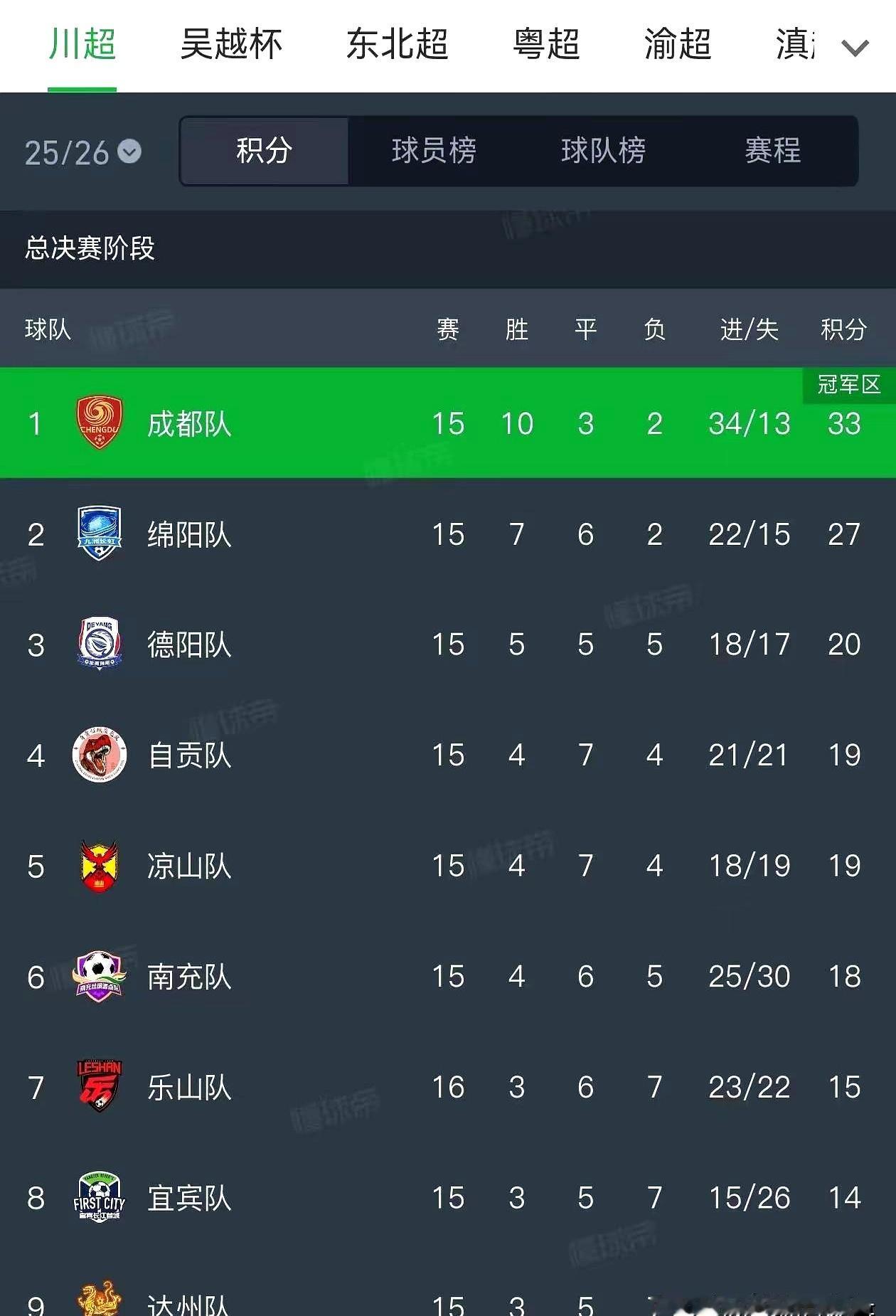This screenshot has height=1316, width=896.
Task: Tap the Mianyang team crest
Action: (99, 534)
